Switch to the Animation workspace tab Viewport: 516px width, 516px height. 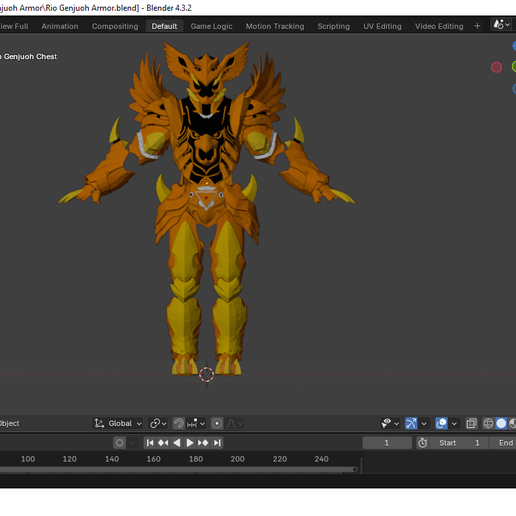click(60, 26)
